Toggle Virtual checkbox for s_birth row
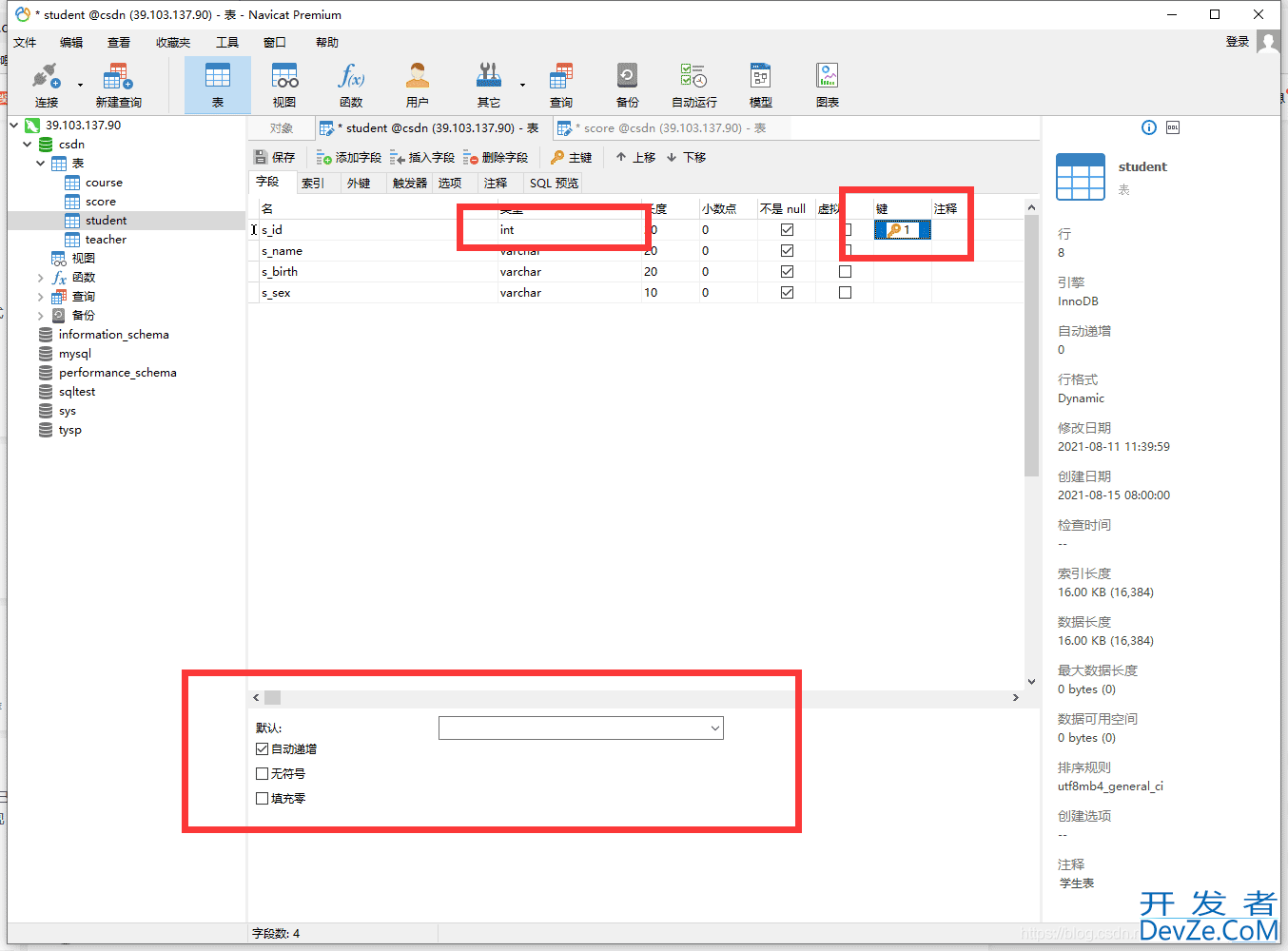 (845, 271)
